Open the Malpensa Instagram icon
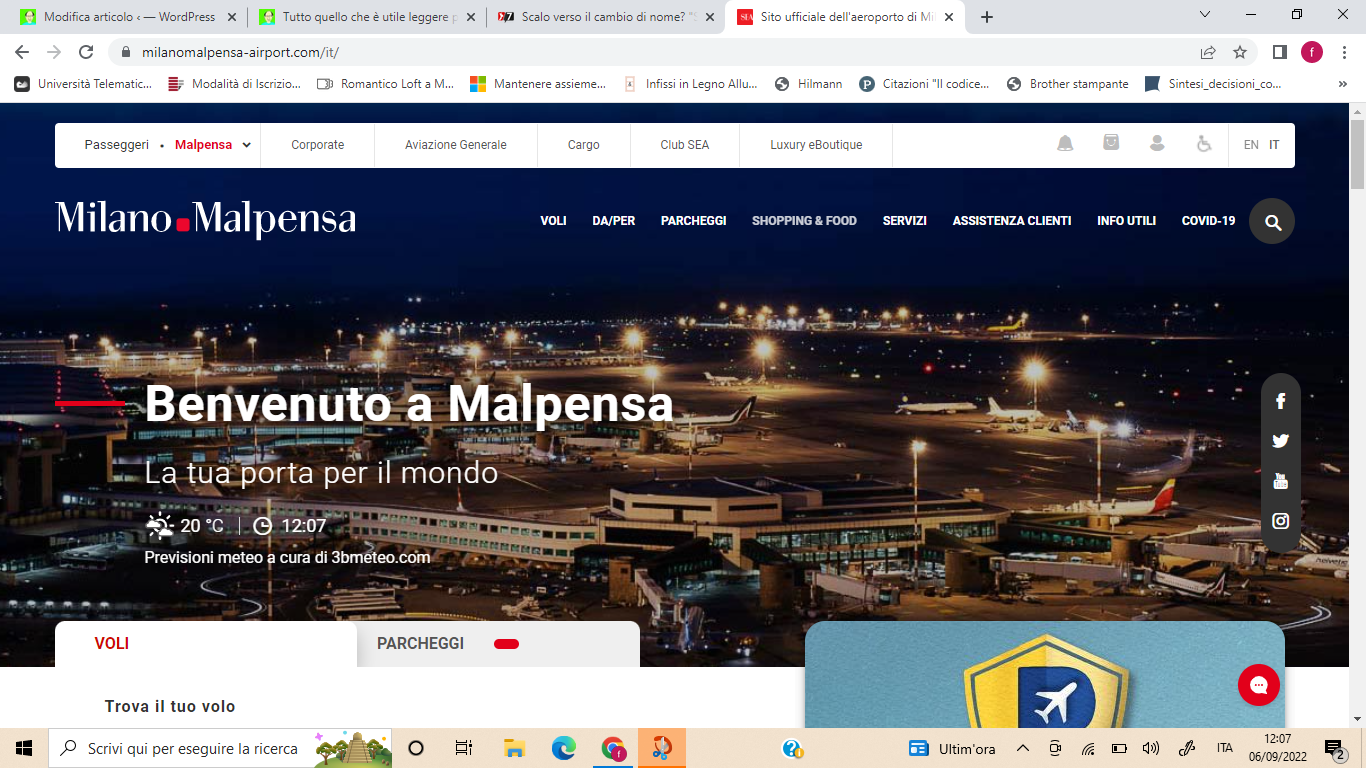 (1280, 521)
